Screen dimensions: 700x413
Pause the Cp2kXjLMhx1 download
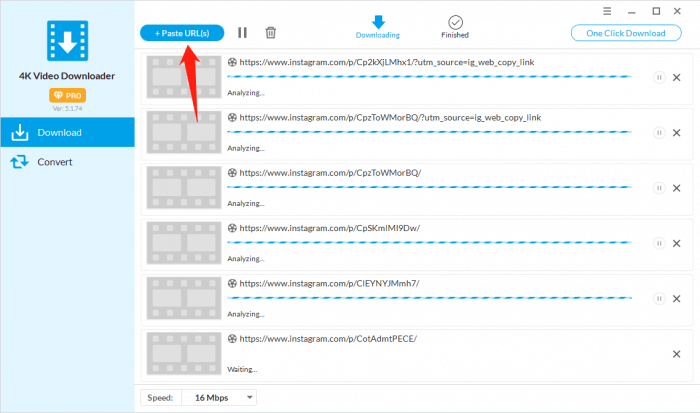[x=658, y=77]
